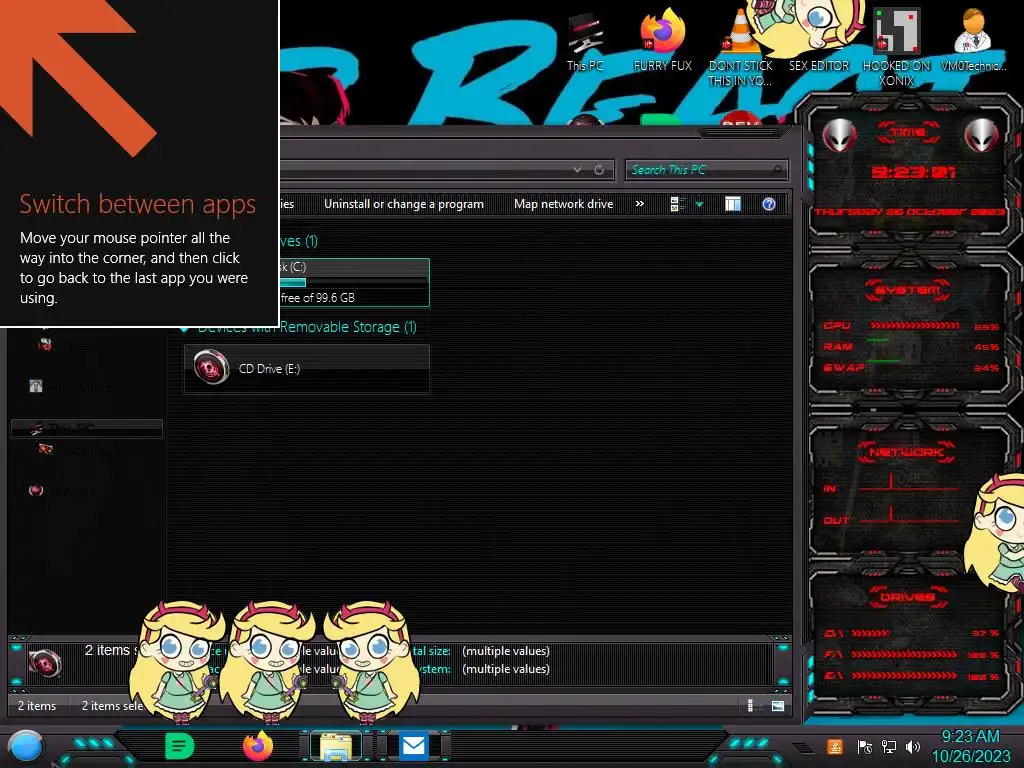The width and height of the screenshot is (1024, 768).
Task: Switch to large icons view in status bar
Action: [778, 705]
